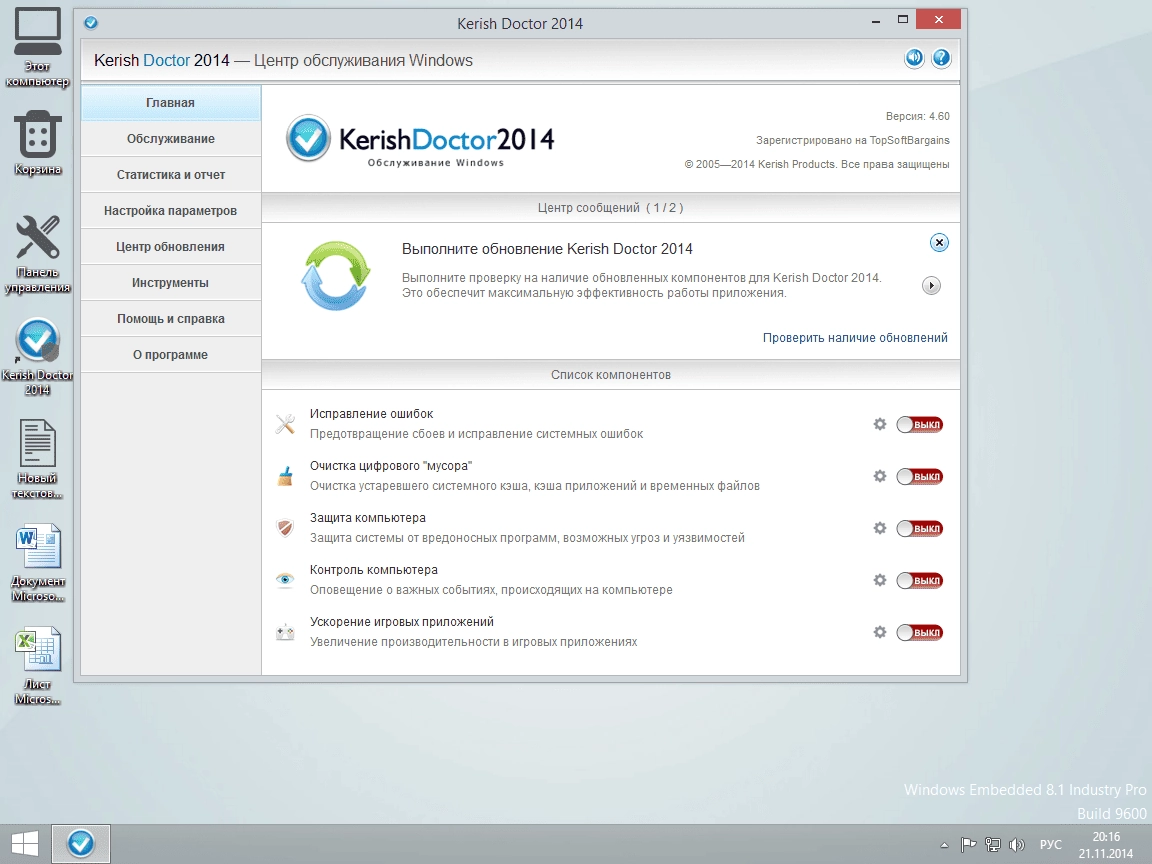Viewport: 1152px width, 864px height.
Task: Select the Корзина recycle bin icon
Action: click(x=37, y=143)
